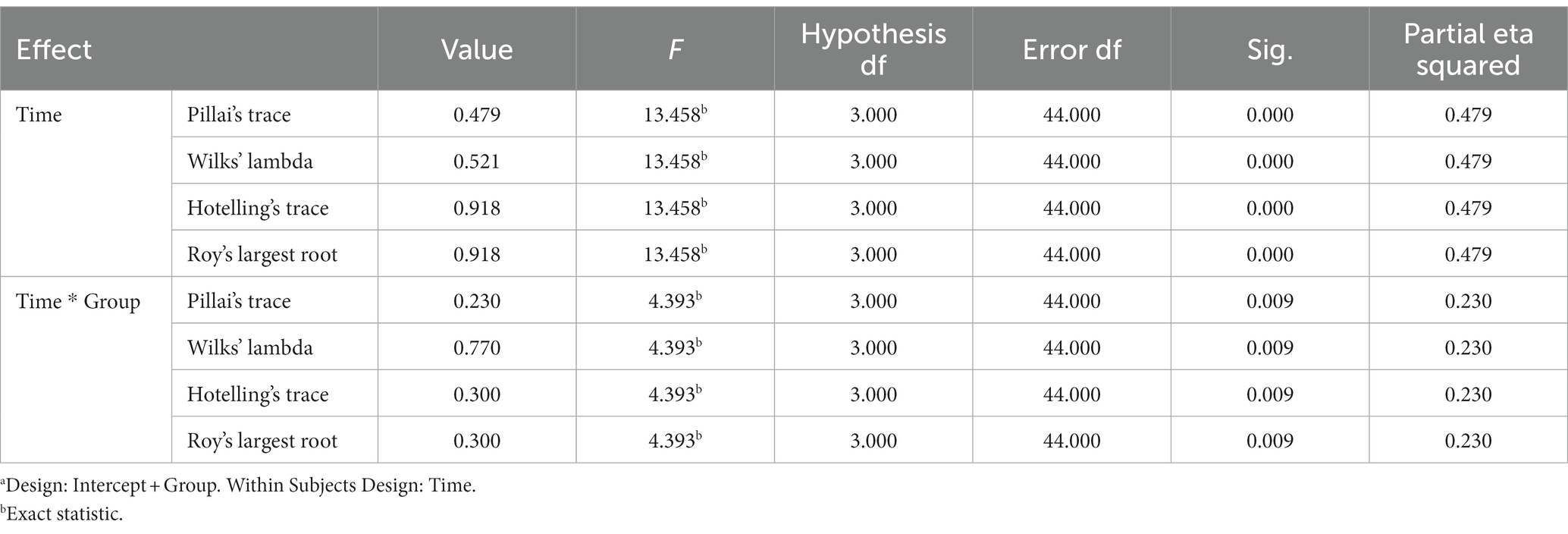The height and width of the screenshot is (534, 1568).
Task: Select F value 4.393 for Pillai's trace
Action: 675,301
